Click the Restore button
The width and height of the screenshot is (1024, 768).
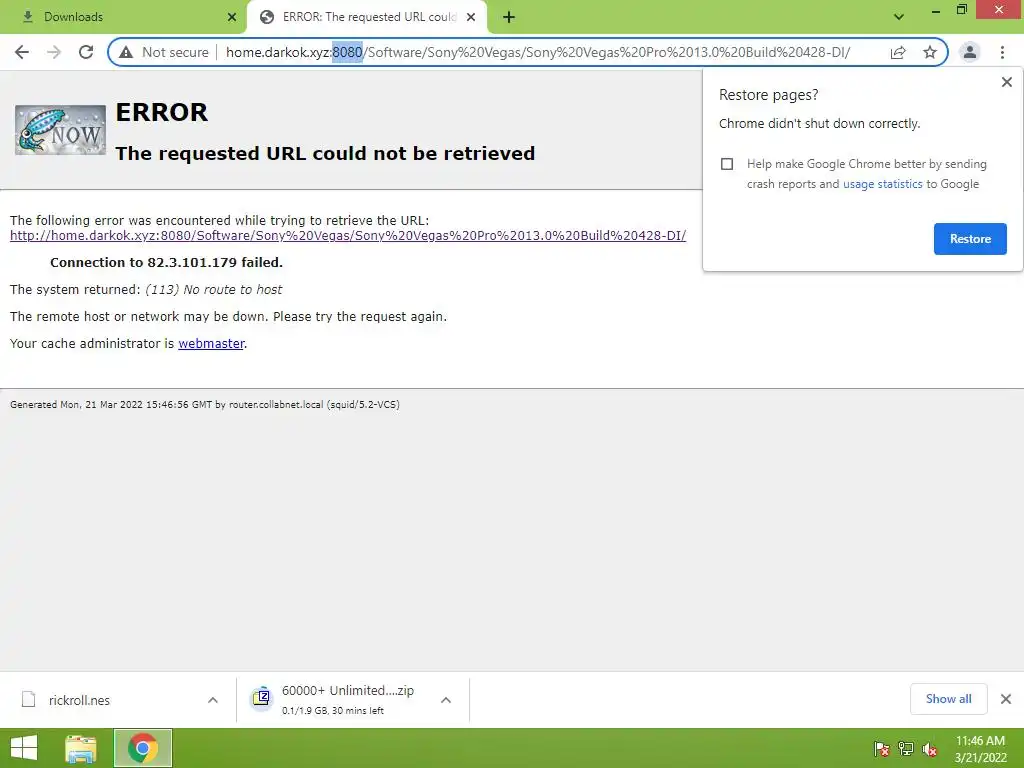point(970,239)
